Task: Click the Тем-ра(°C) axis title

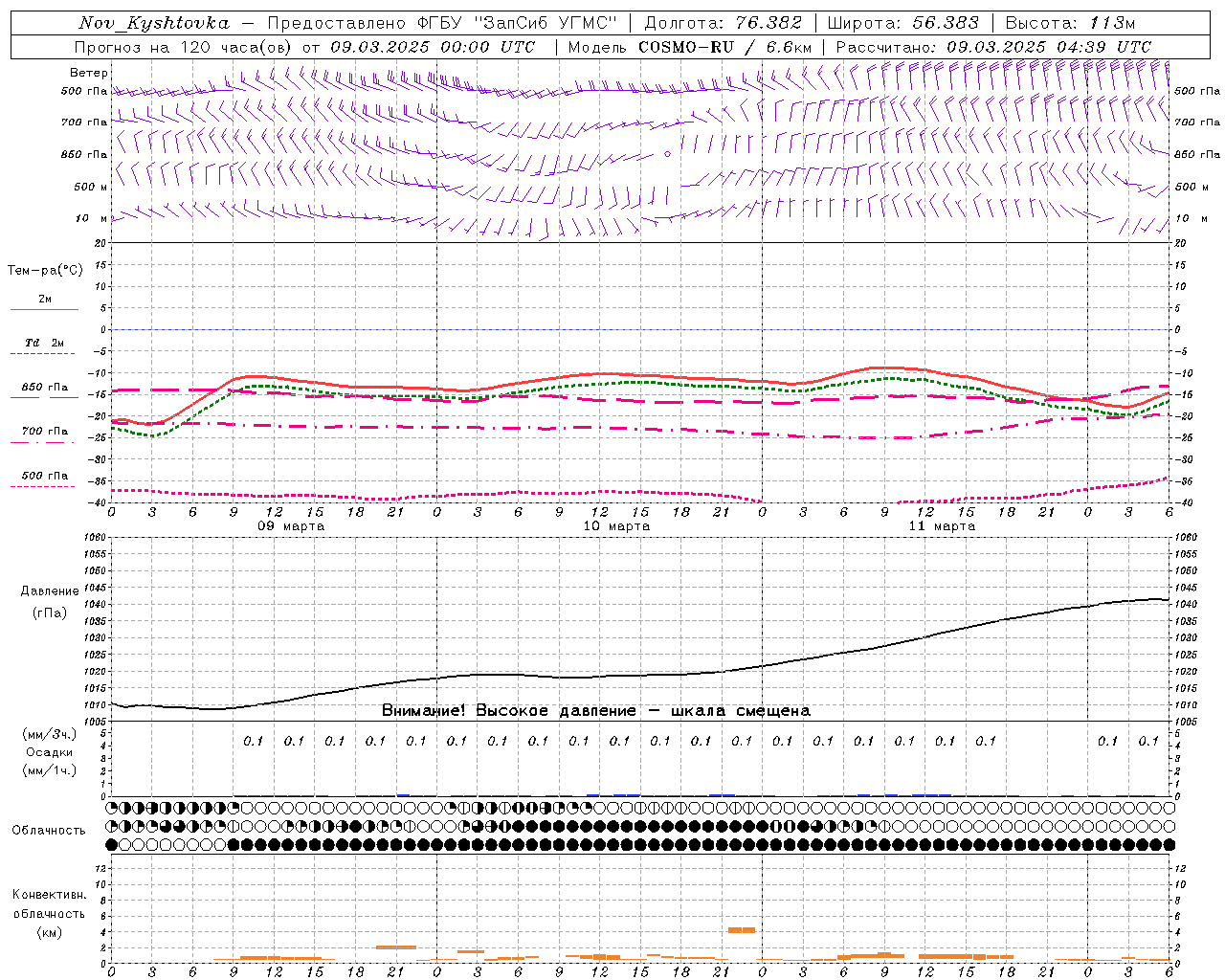Action: 45,271
